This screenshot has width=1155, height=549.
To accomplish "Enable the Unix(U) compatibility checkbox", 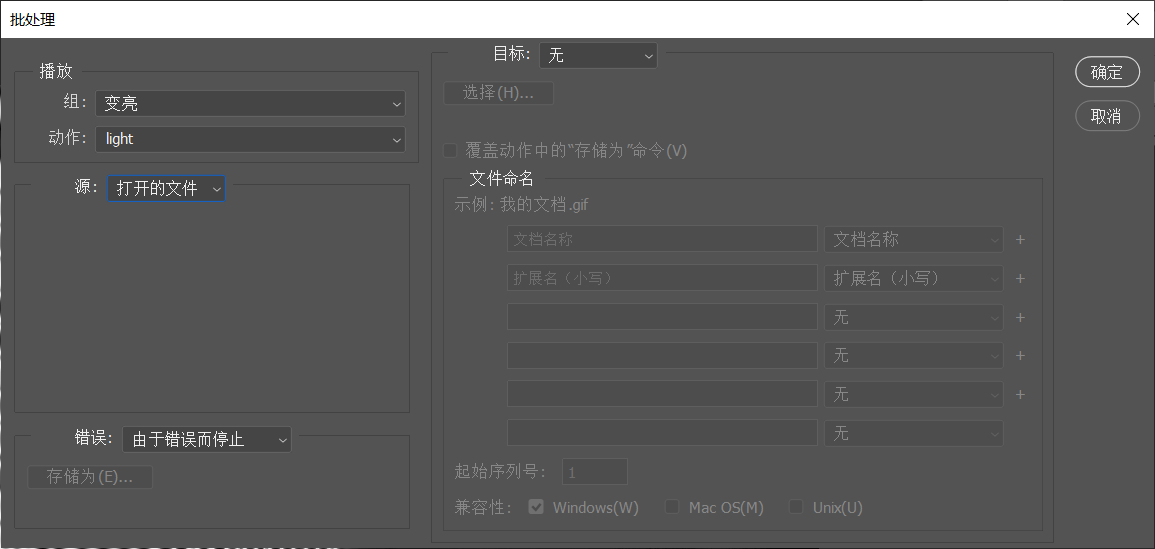I will tap(796, 507).
